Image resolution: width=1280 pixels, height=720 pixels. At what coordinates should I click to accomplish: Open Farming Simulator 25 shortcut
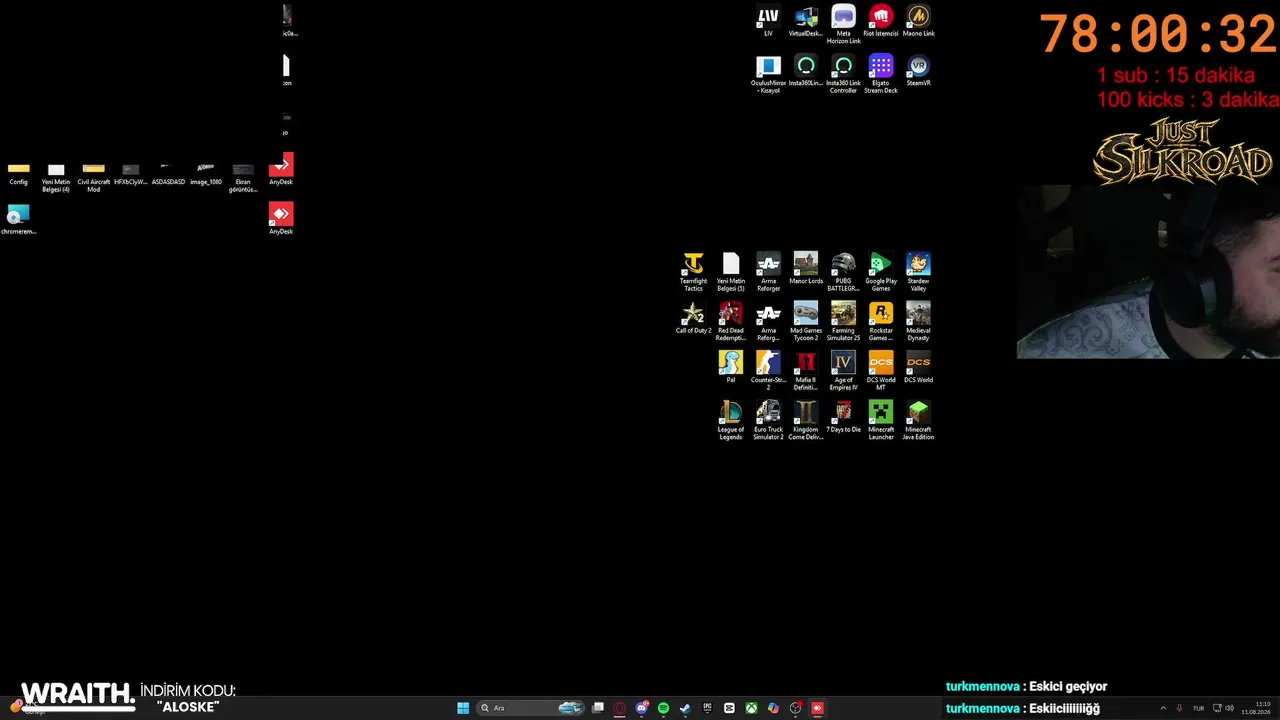tap(843, 322)
